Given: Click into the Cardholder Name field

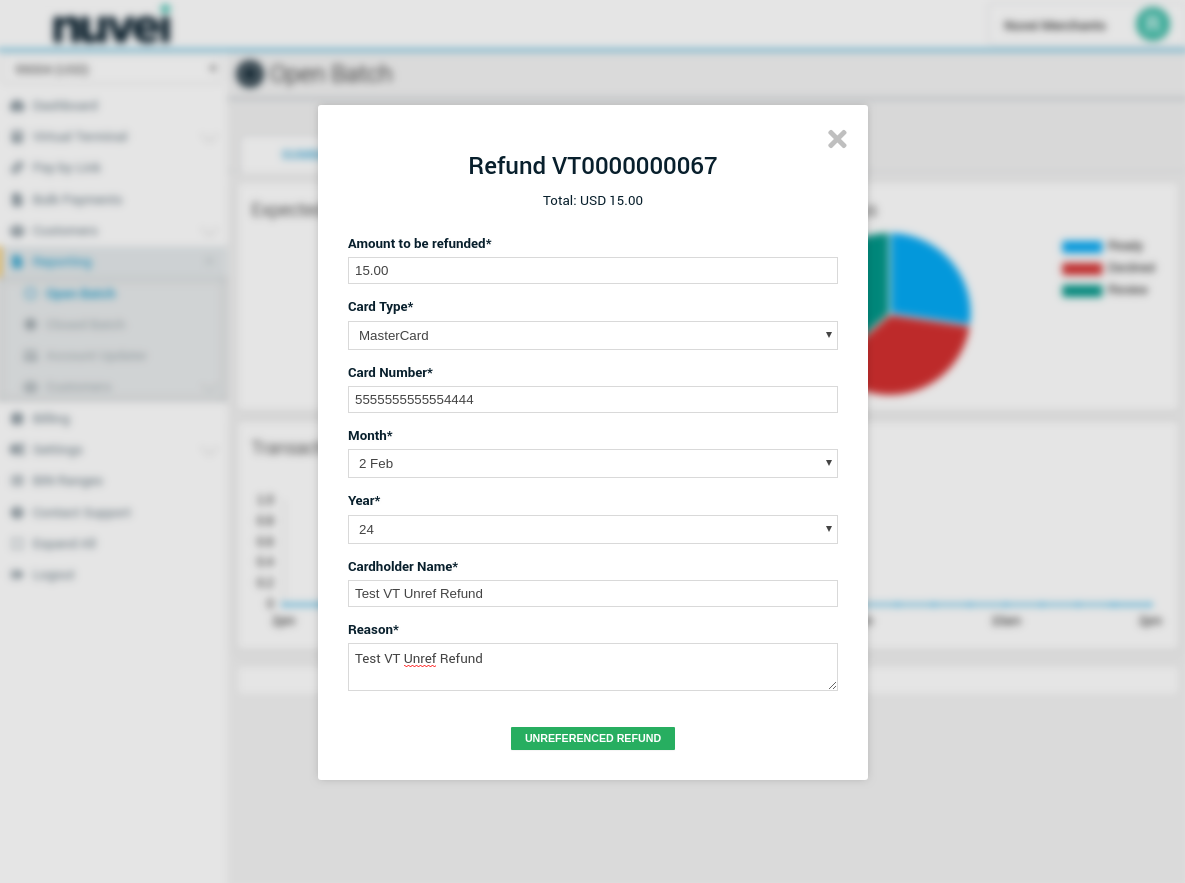Looking at the screenshot, I should 592,594.
